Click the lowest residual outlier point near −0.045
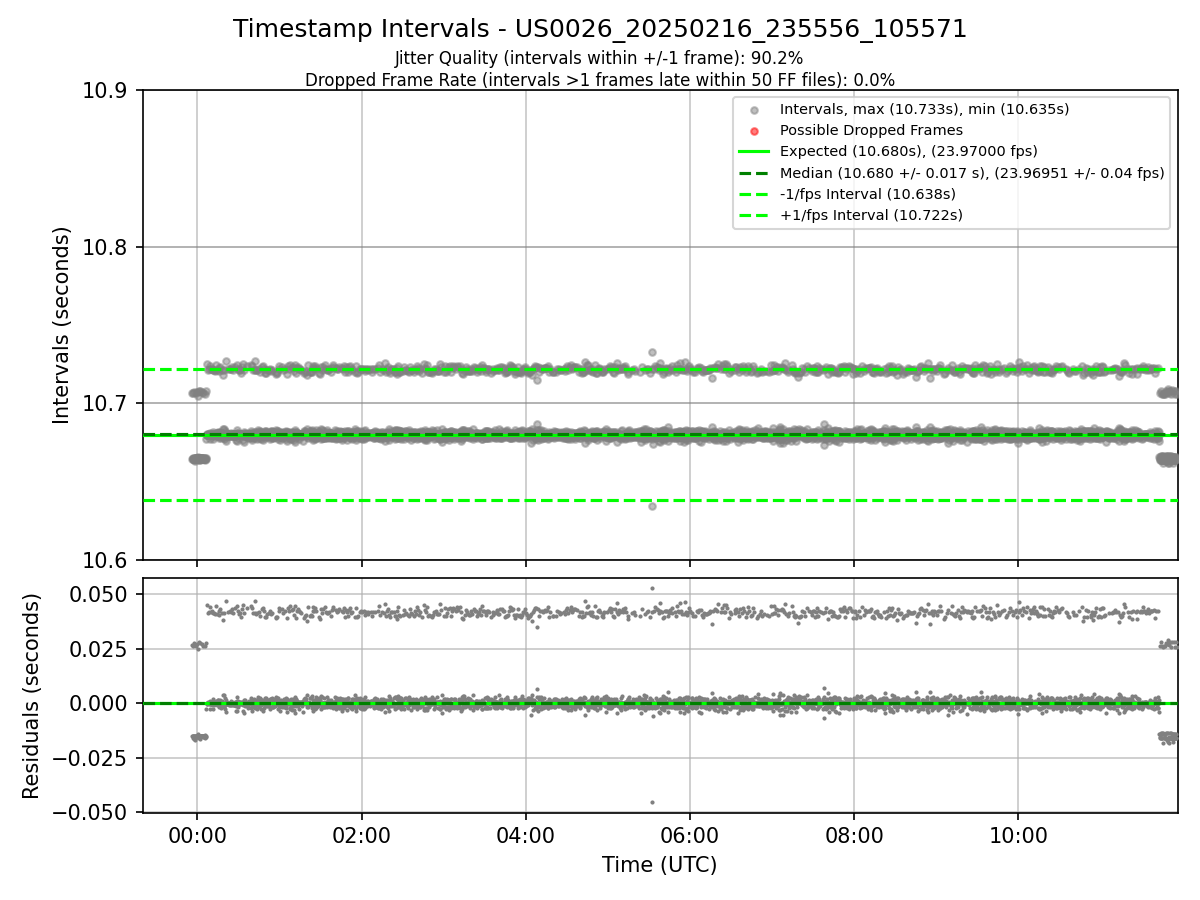This screenshot has width=1200, height=900. 652,802
